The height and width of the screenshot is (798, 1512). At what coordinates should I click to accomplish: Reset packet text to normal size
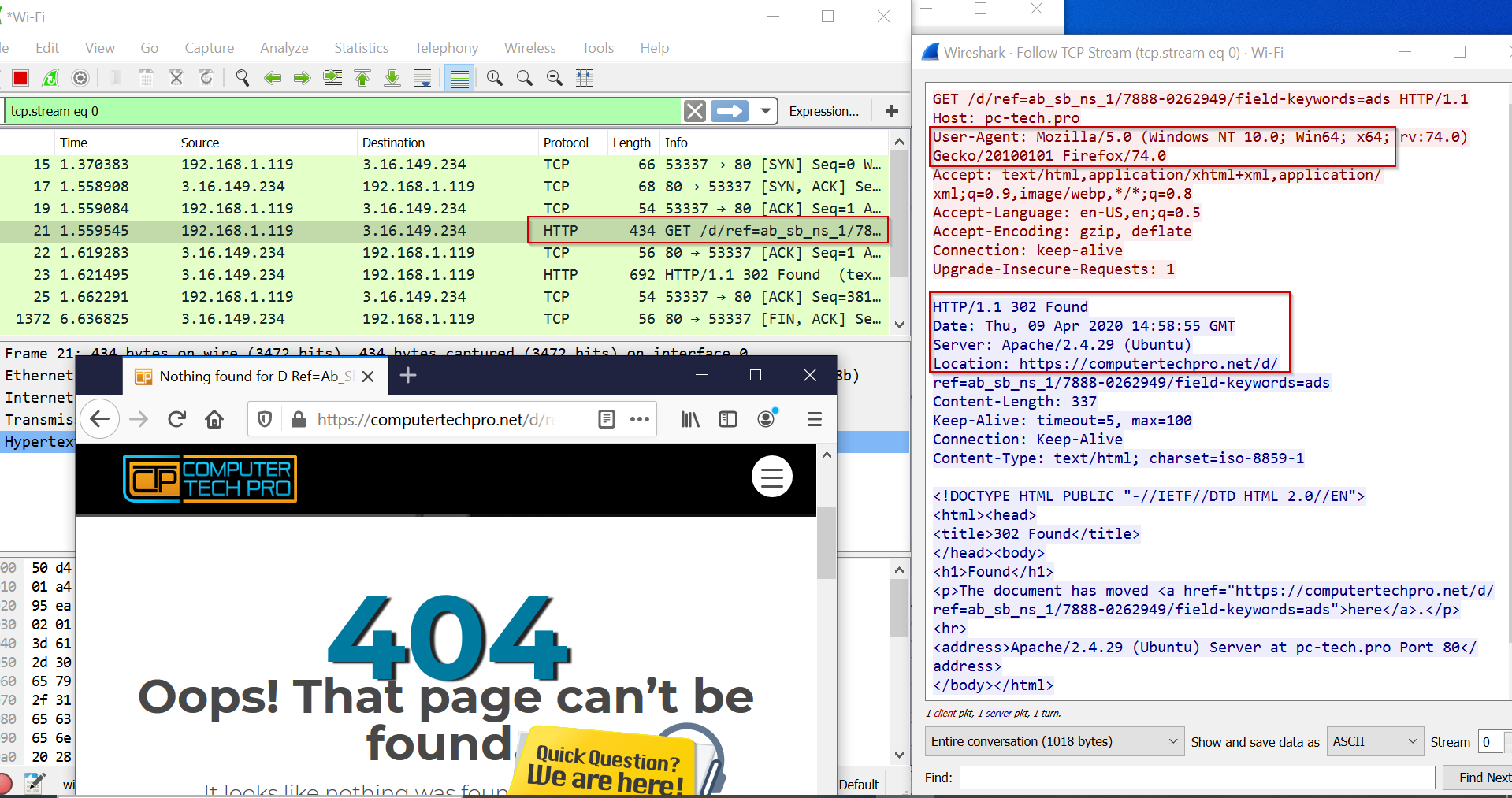[555, 78]
